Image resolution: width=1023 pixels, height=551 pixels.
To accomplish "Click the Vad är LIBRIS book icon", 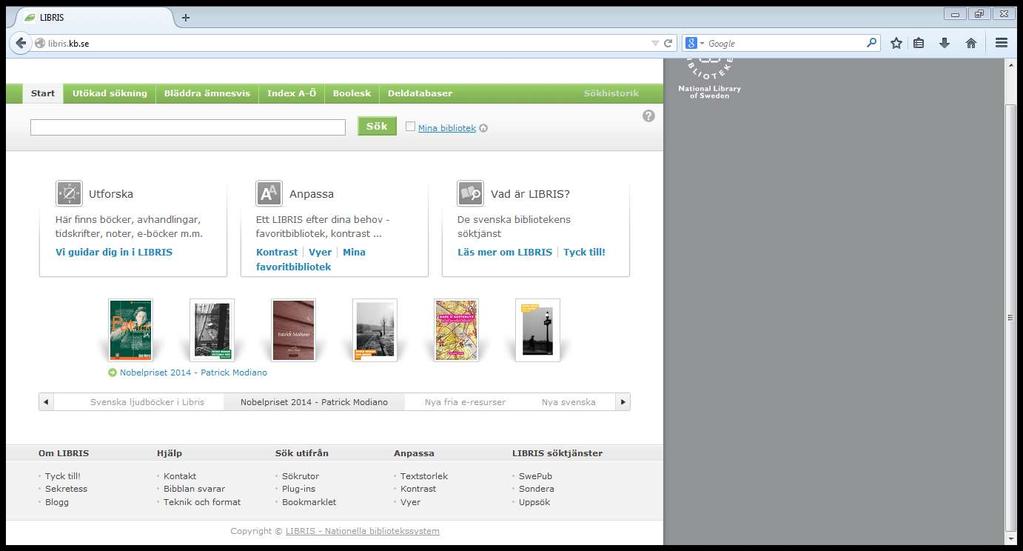I will point(470,194).
